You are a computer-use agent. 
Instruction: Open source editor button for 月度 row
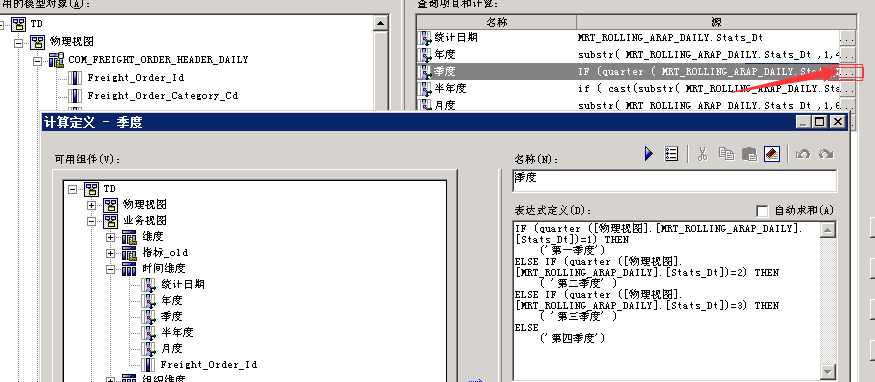point(847,105)
